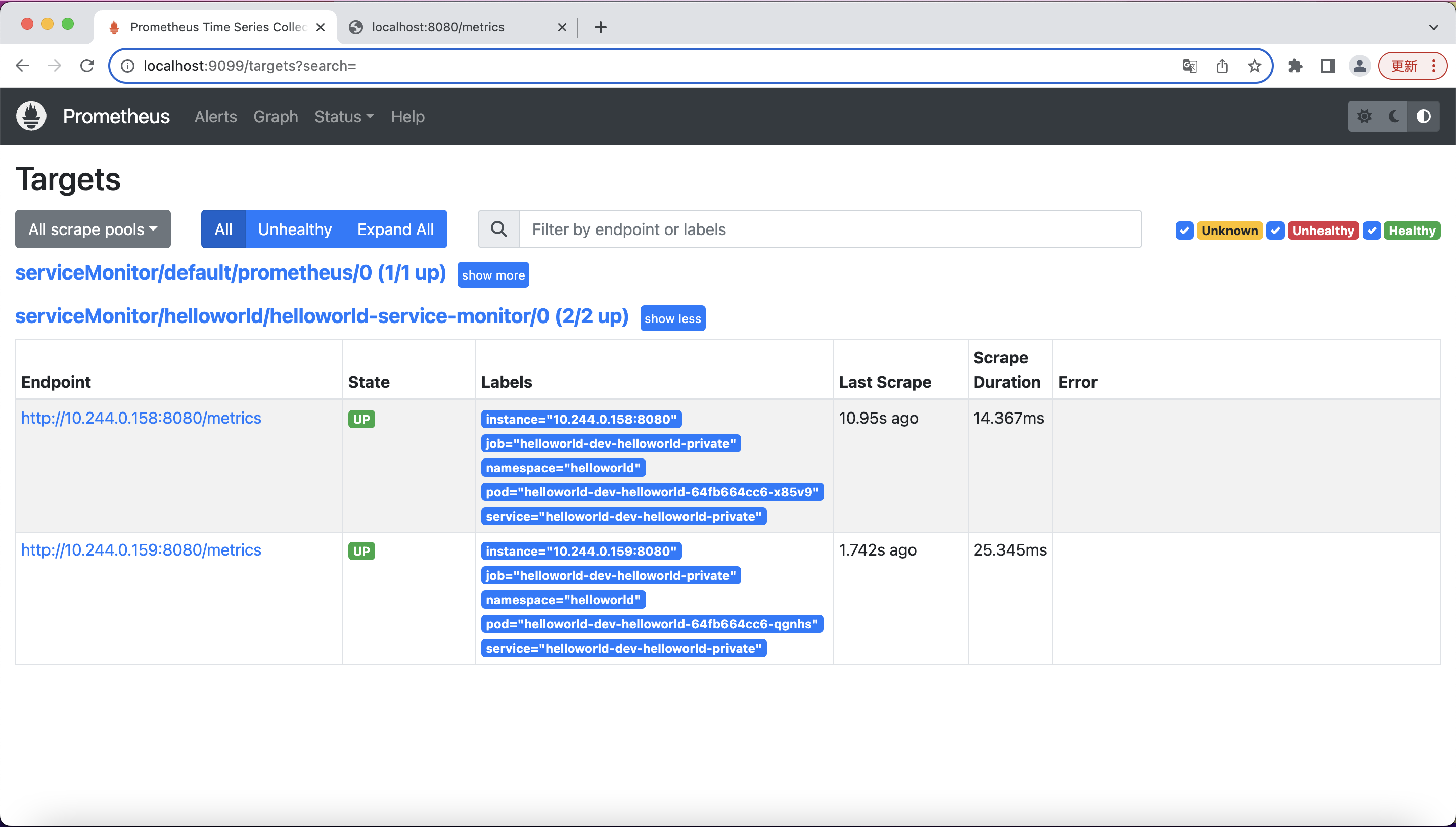
Task: Collapse helloworld-service-monitor with show less
Action: tap(672, 318)
